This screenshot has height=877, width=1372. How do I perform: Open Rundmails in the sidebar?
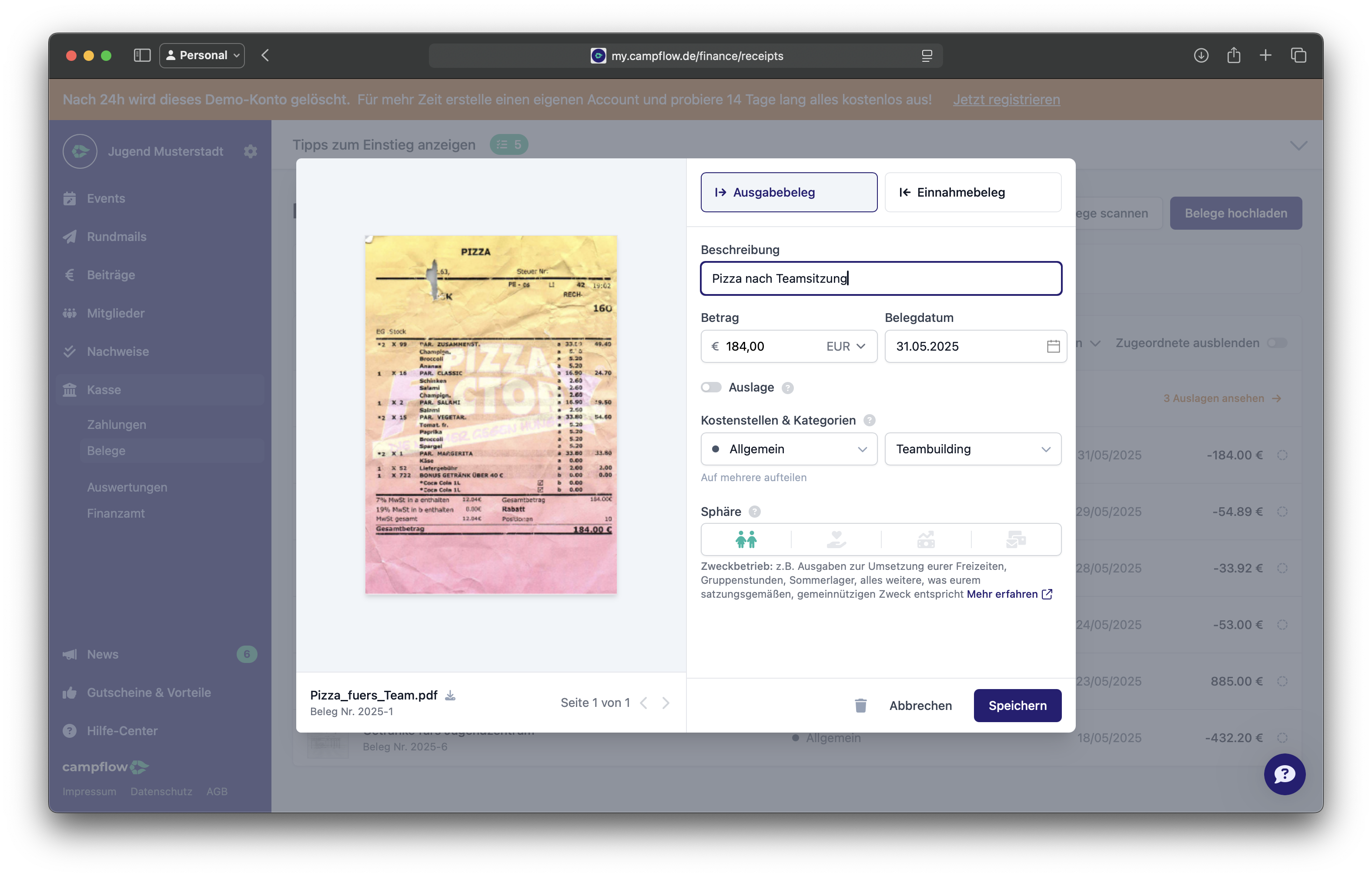pos(117,237)
